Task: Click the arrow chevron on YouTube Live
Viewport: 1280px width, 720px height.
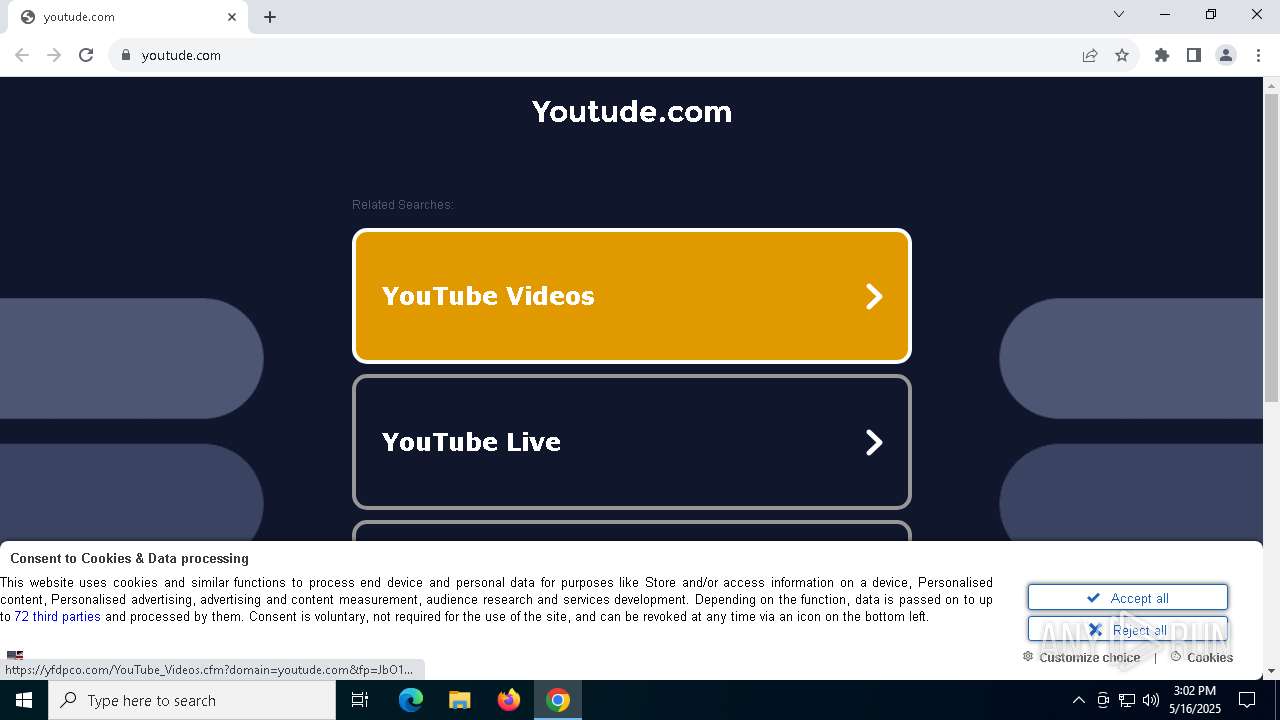Action: 874,442
